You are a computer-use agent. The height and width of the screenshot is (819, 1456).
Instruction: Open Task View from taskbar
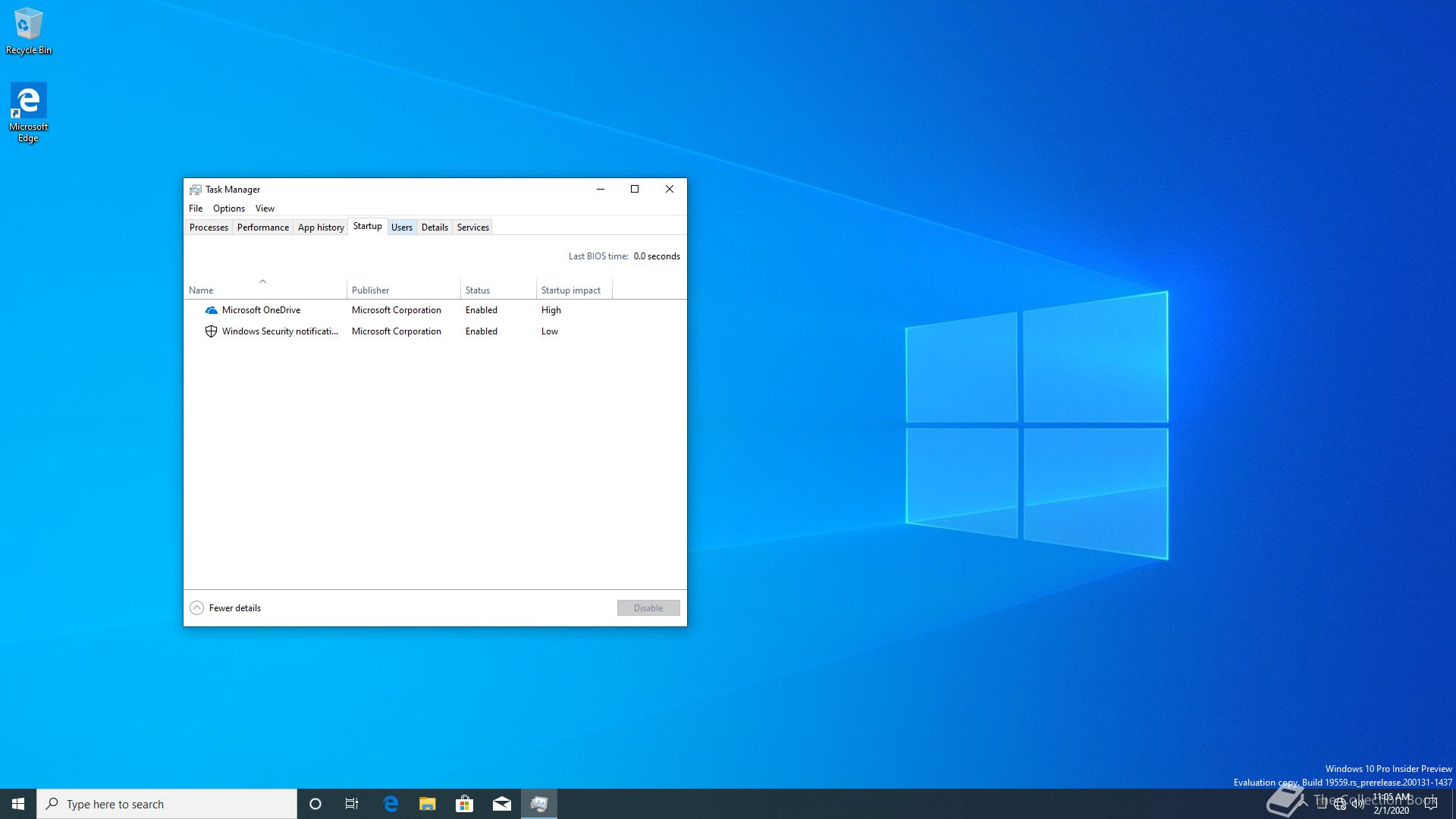(x=352, y=804)
